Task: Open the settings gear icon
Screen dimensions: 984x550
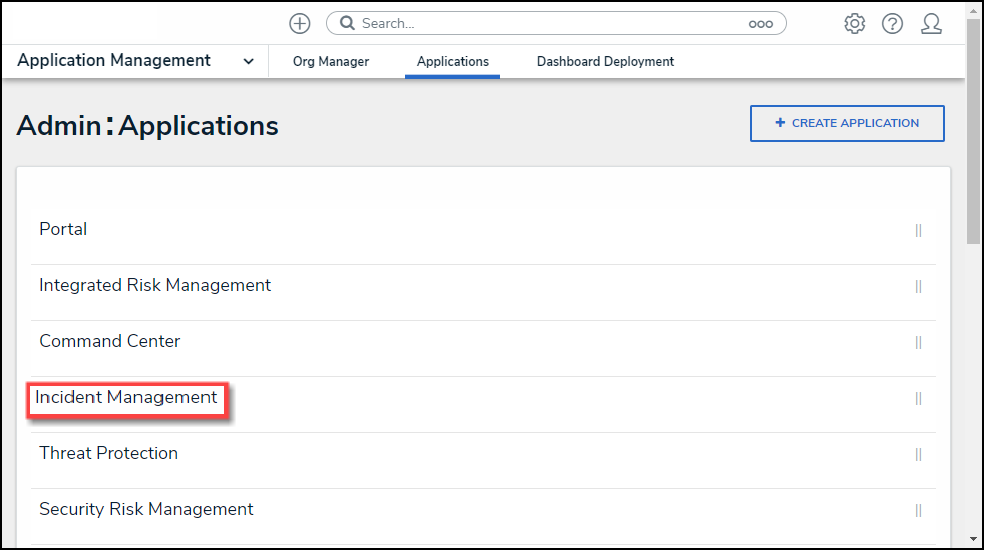Action: (854, 23)
